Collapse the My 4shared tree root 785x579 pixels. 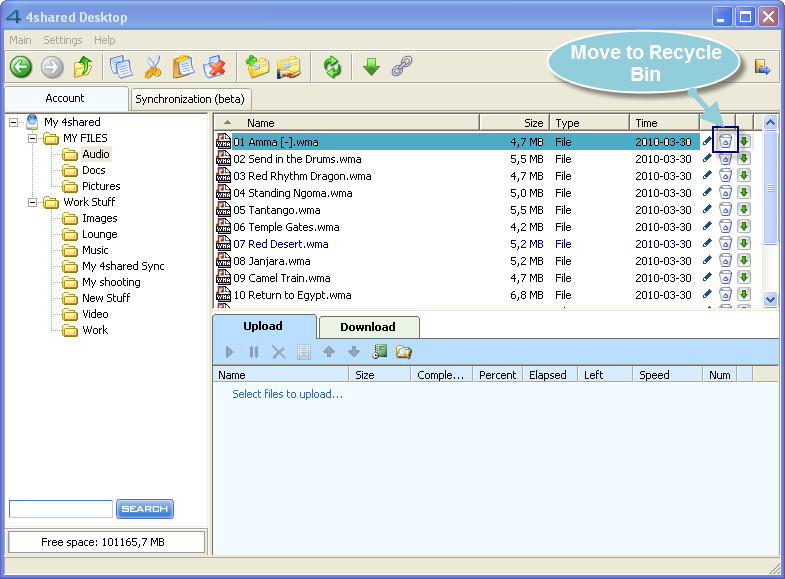(14, 122)
